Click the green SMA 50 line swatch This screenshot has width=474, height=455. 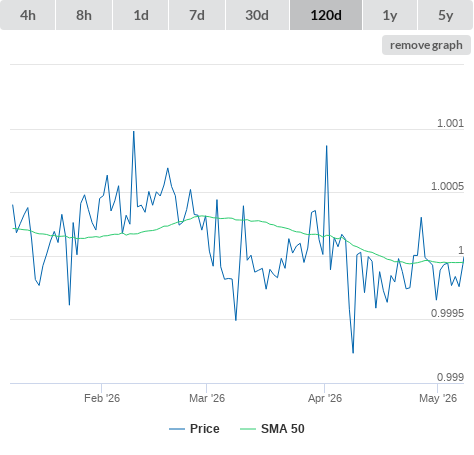248,429
